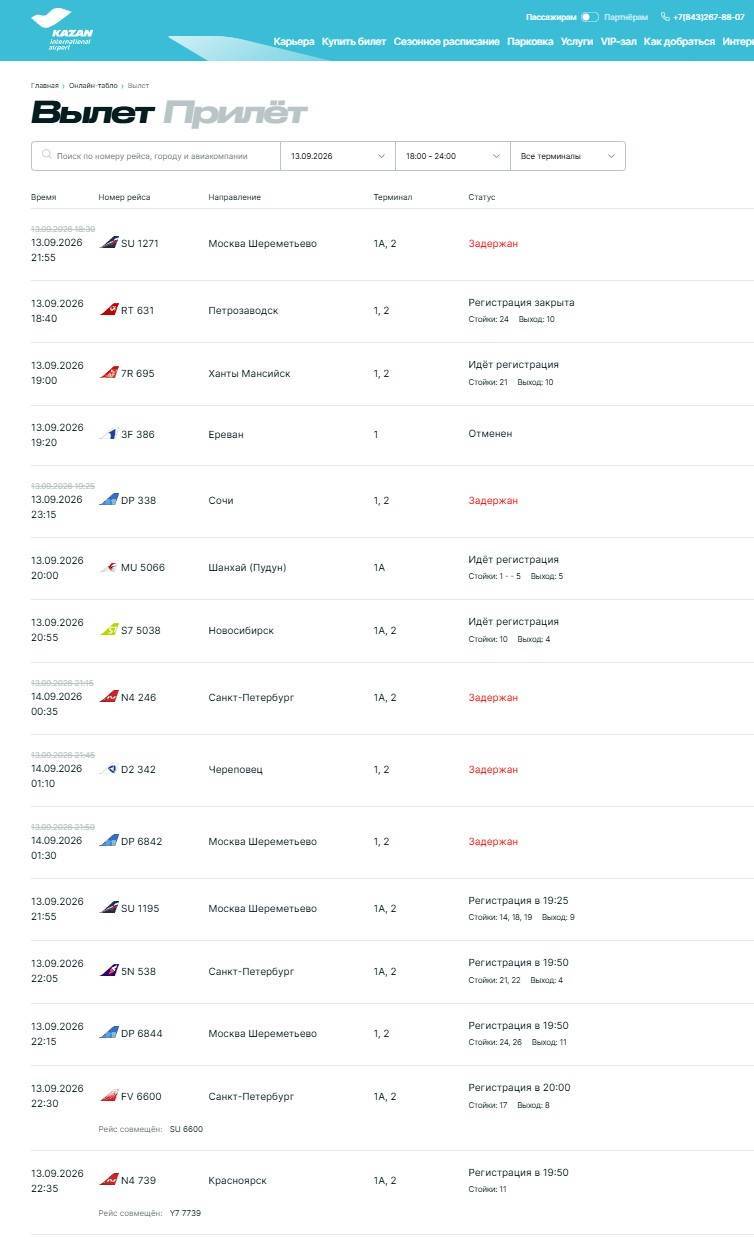Click the S7 airline icon for flight 5038

[109, 630]
